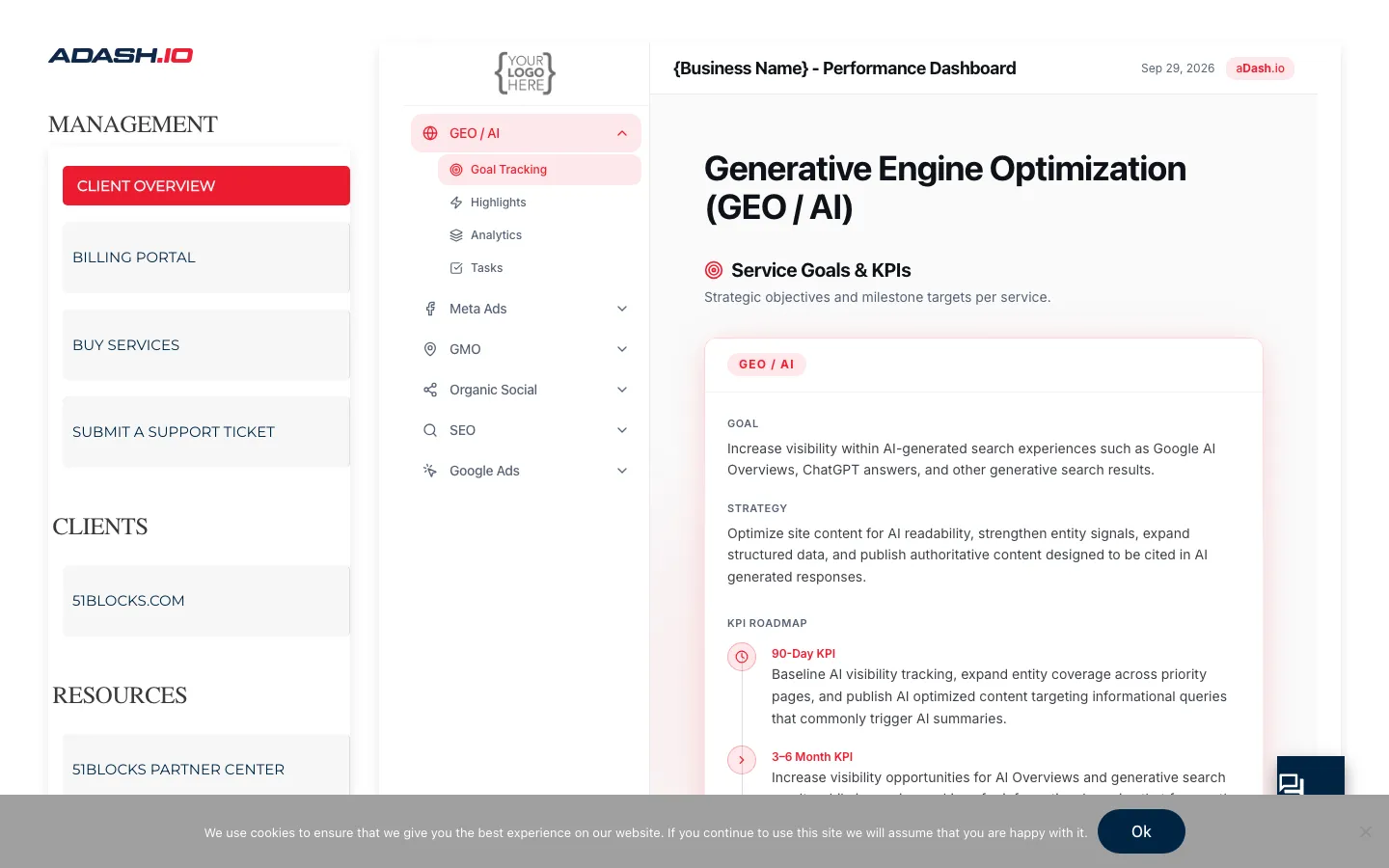The image size is (1389, 868).
Task: Go to Buy Services
Action: (x=206, y=345)
